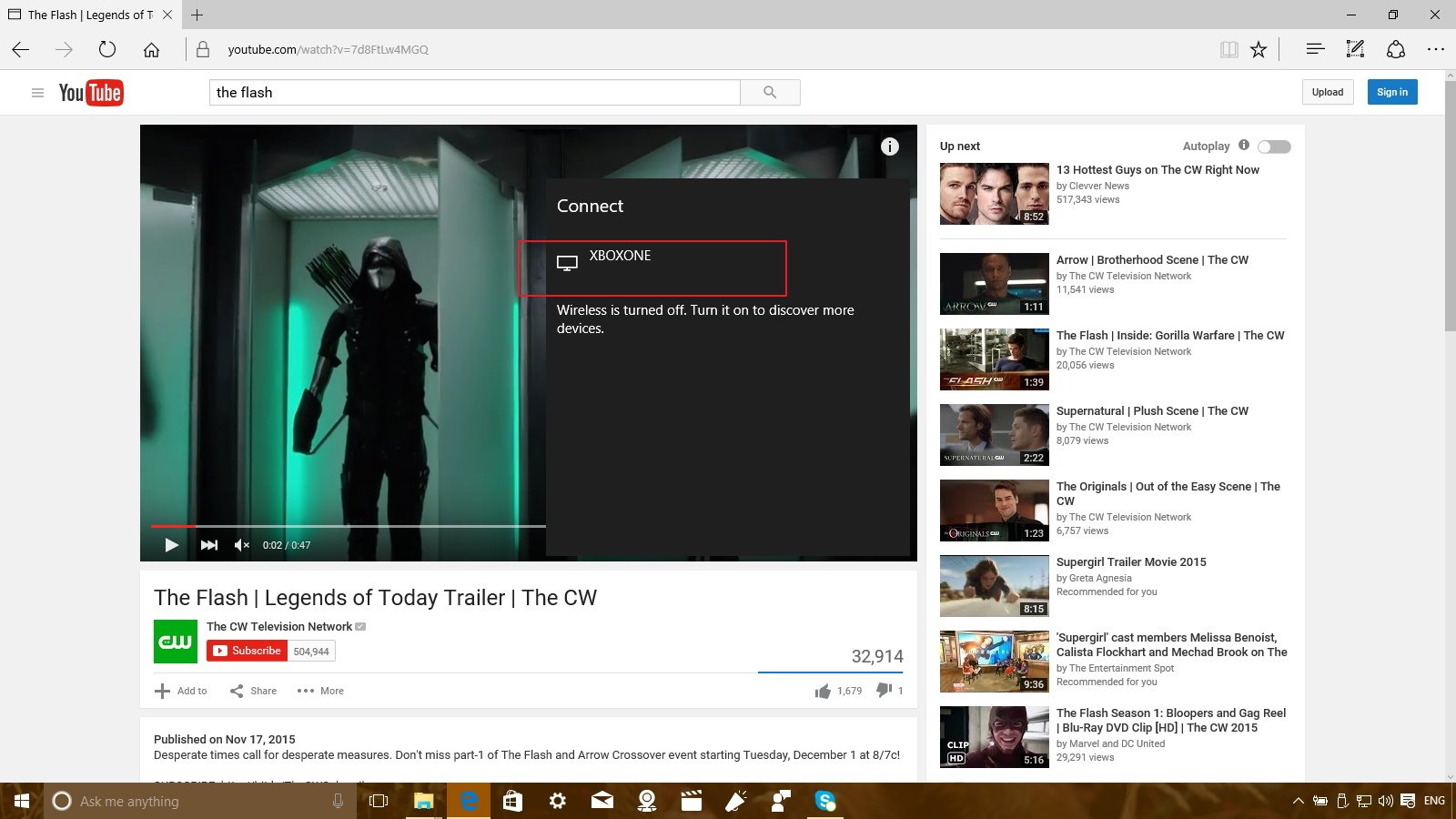Open Supernatural Plush Scene video
Viewport: 1456px width, 819px height.
click(1152, 410)
